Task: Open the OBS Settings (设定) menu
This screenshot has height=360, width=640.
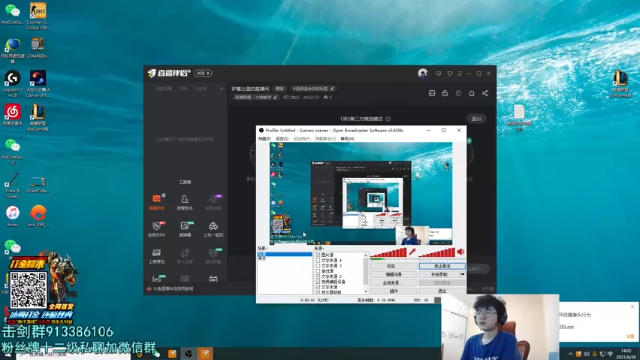Action: [x=282, y=139]
